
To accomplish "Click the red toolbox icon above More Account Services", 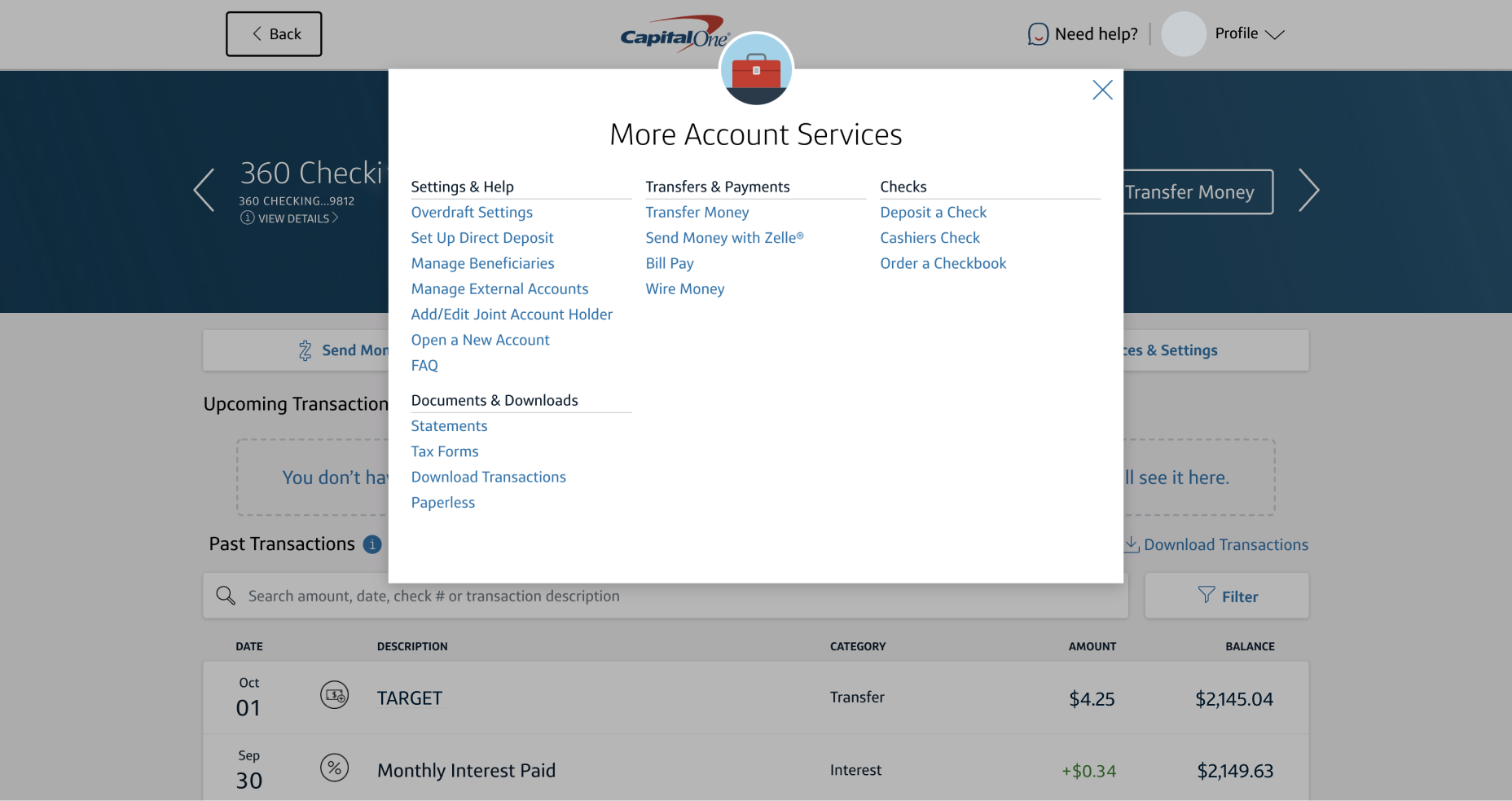I will pos(756,70).
